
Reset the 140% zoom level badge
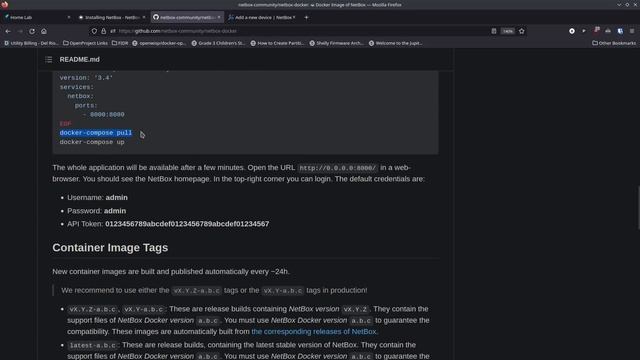click(508, 31)
